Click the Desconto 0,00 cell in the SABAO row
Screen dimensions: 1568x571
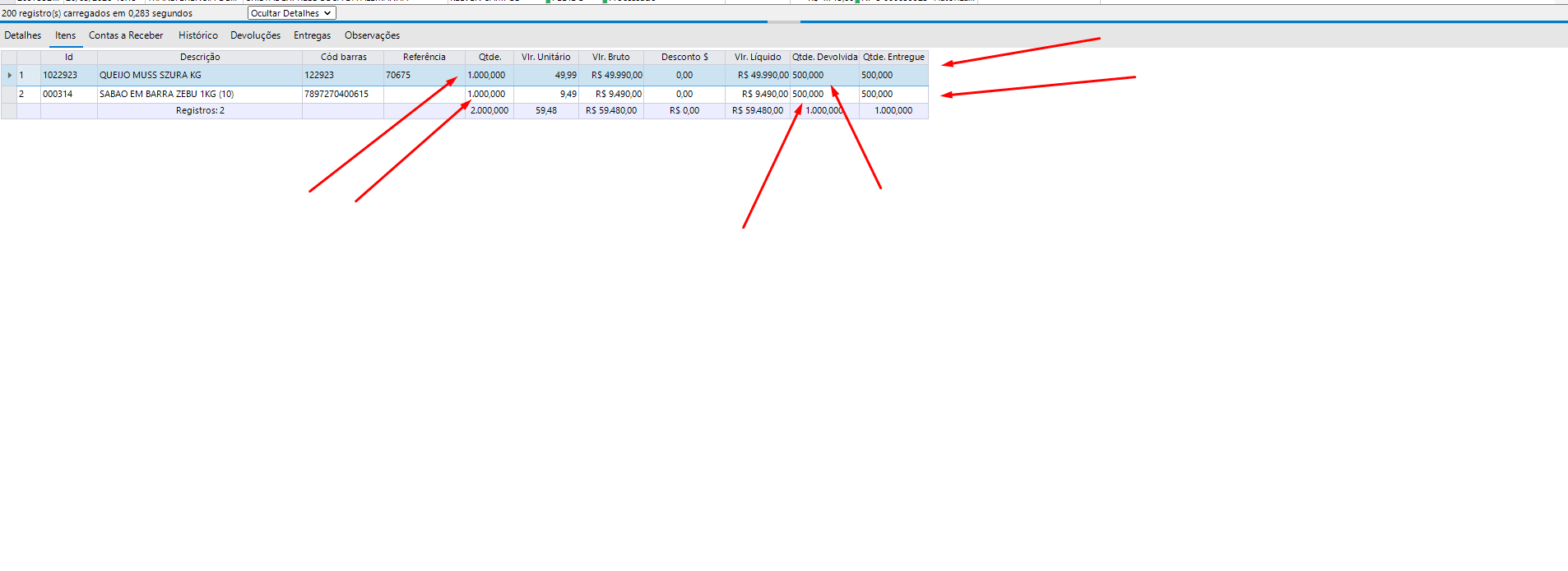tap(684, 94)
